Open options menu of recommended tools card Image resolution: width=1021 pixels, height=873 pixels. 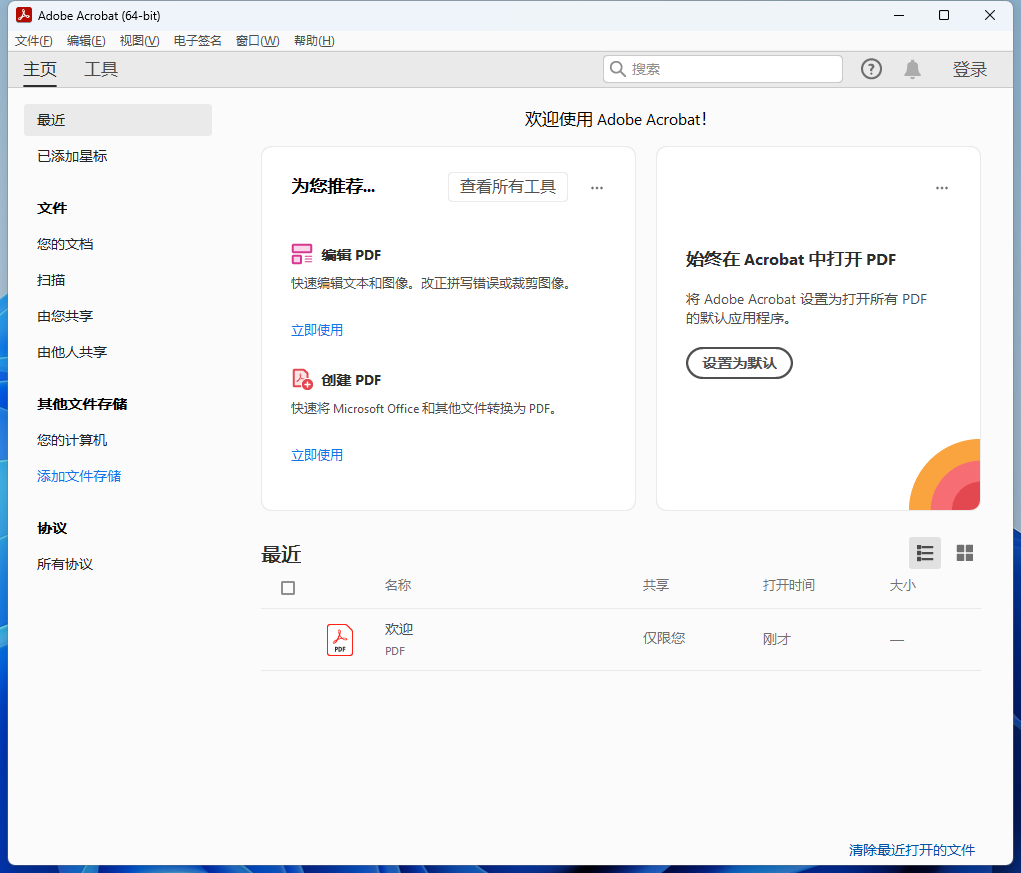[x=596, y=187]
